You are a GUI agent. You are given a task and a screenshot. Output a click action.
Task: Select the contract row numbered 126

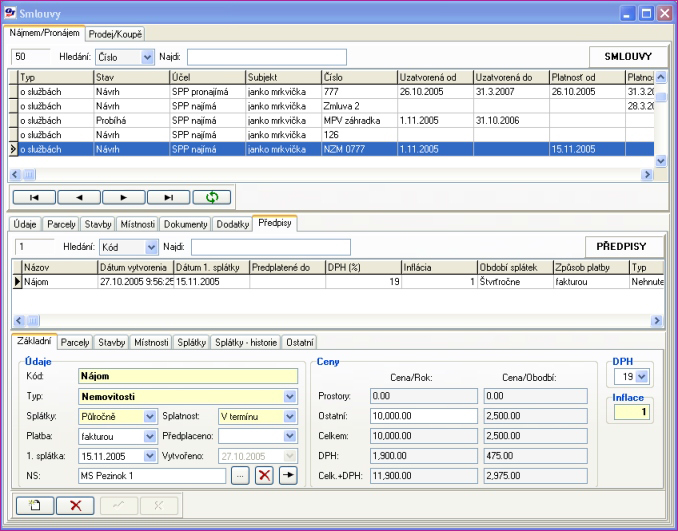pos(331,135)
